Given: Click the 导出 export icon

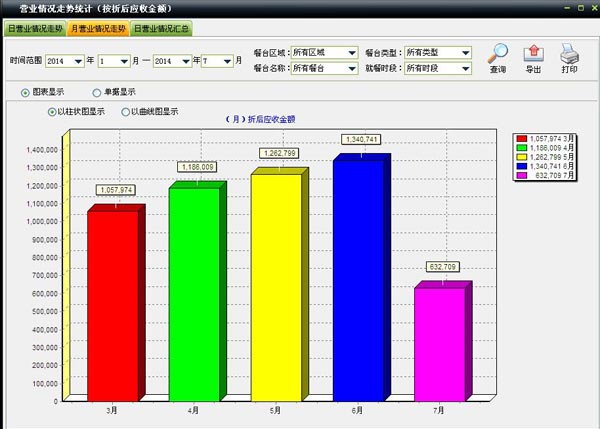Looking at the screenshot, I should pyautogui.click(x=534, y=54).
